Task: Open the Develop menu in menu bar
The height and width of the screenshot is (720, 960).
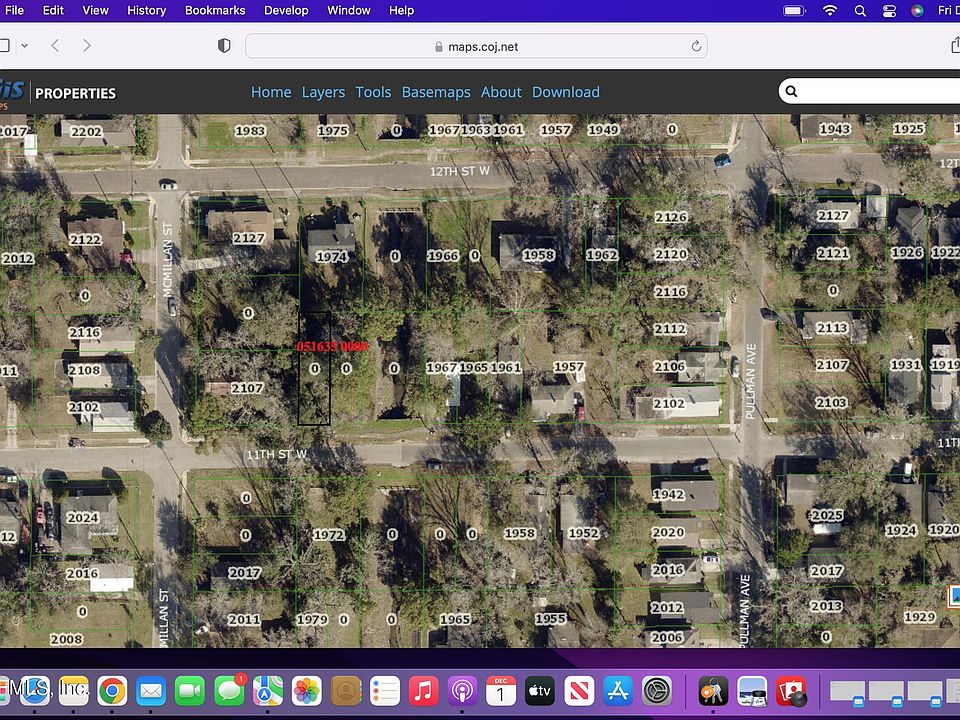Action: (286, 10)
